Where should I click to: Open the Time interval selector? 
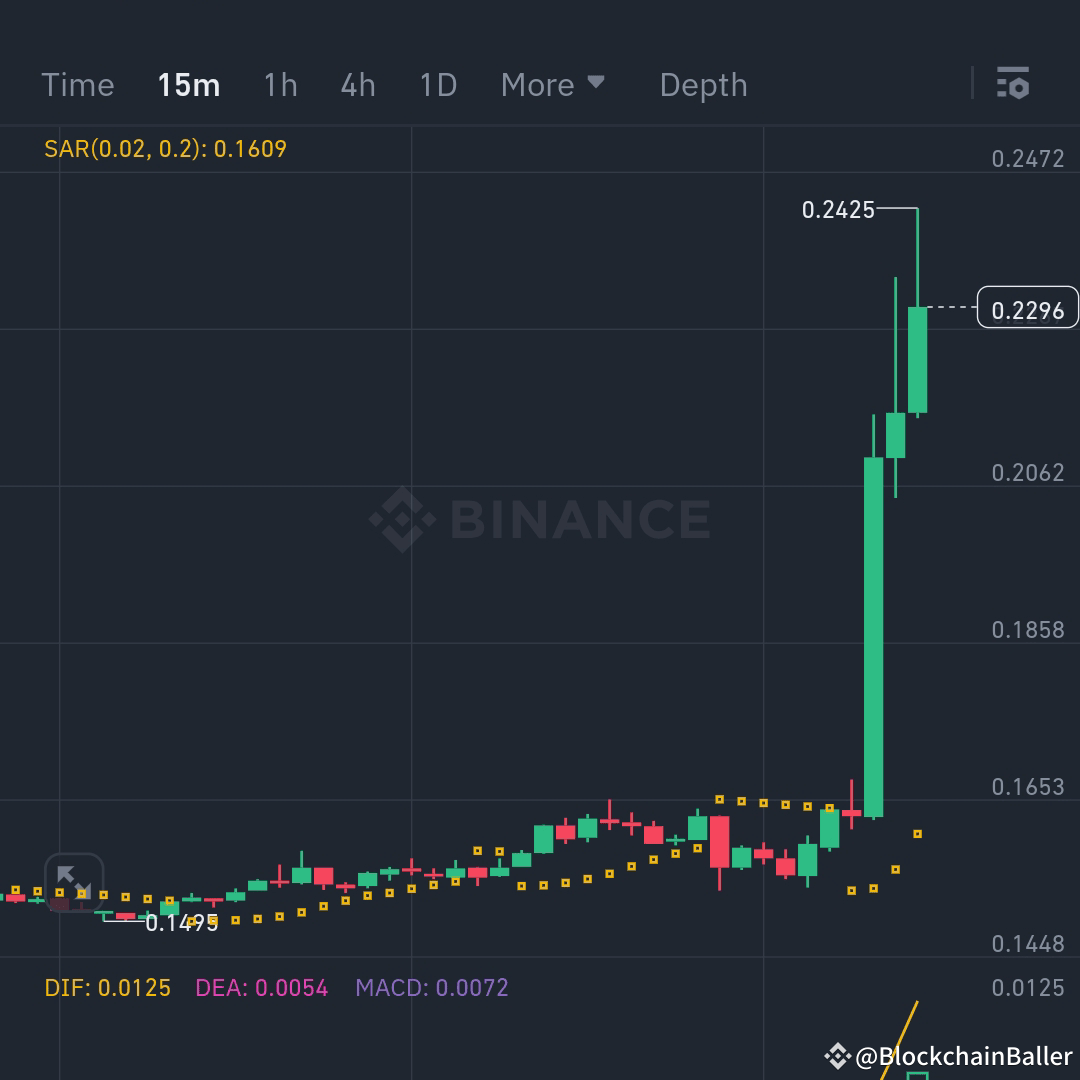point(78,85)
